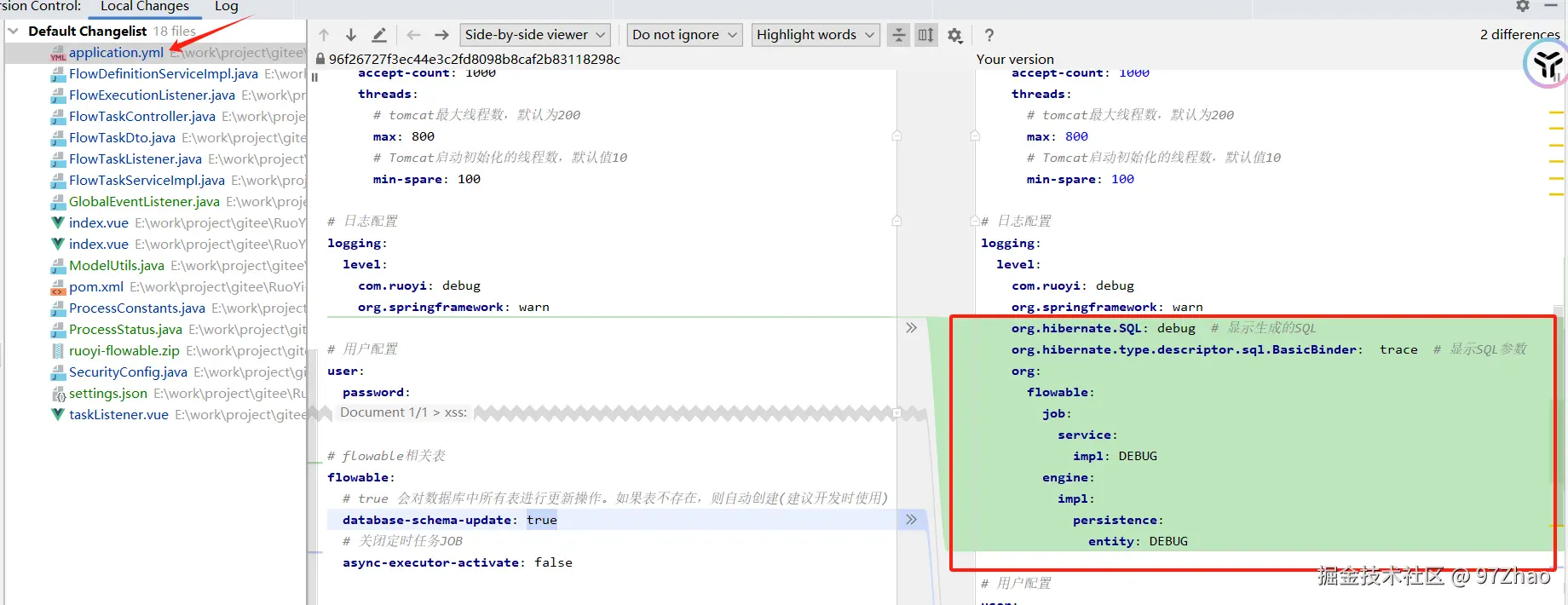Select GlobalEventListener.java file

(x=144, y=201)
